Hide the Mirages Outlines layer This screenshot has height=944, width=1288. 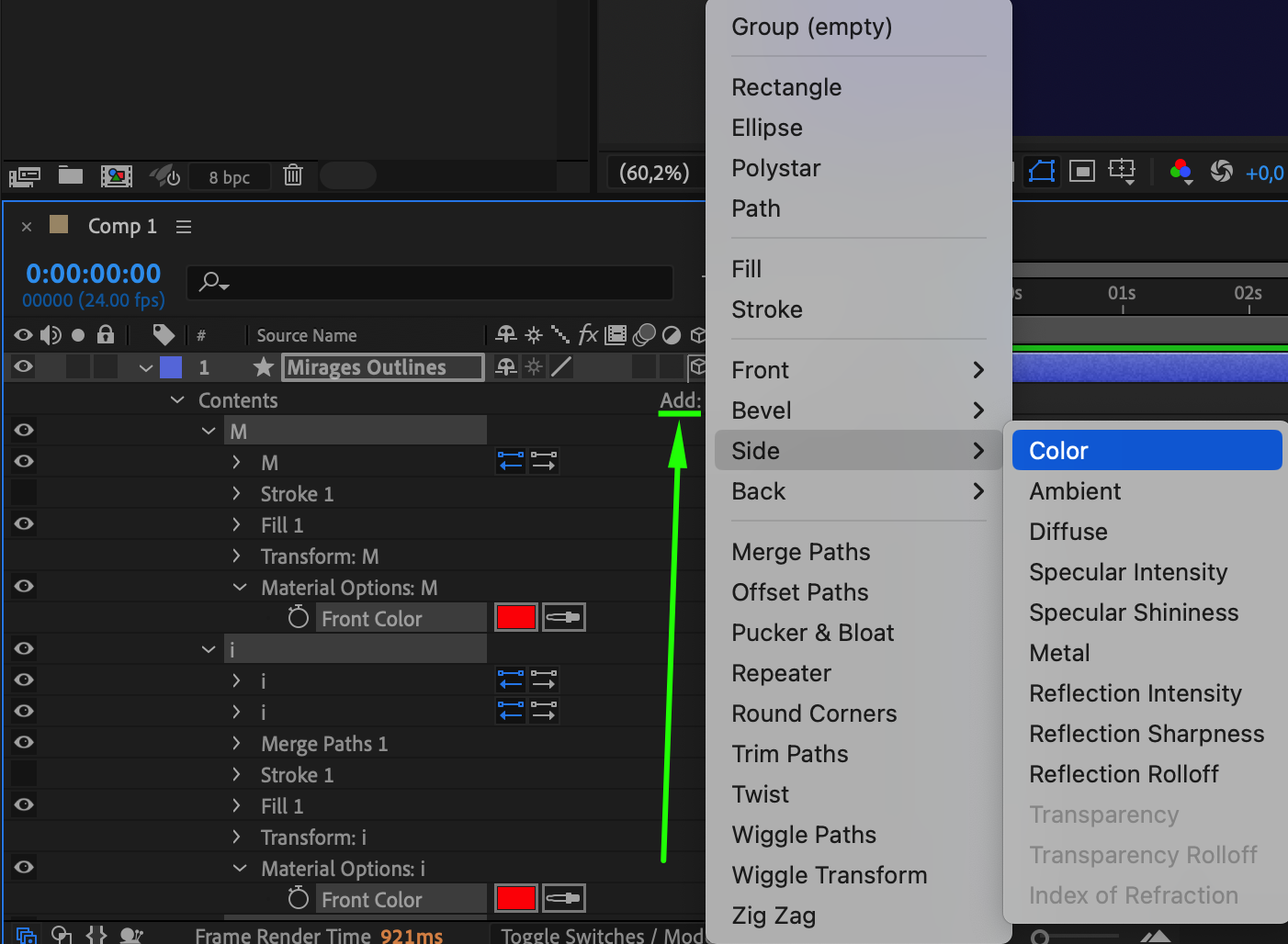[x=24, y=367]
